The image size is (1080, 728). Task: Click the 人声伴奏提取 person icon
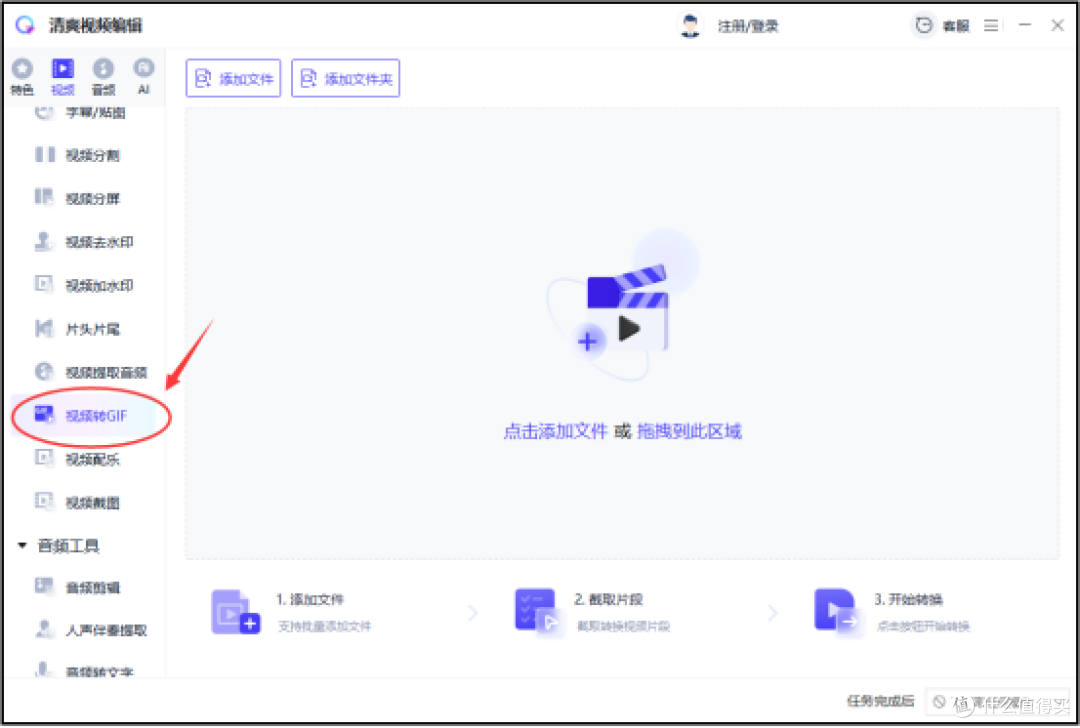tap(44, 629)
